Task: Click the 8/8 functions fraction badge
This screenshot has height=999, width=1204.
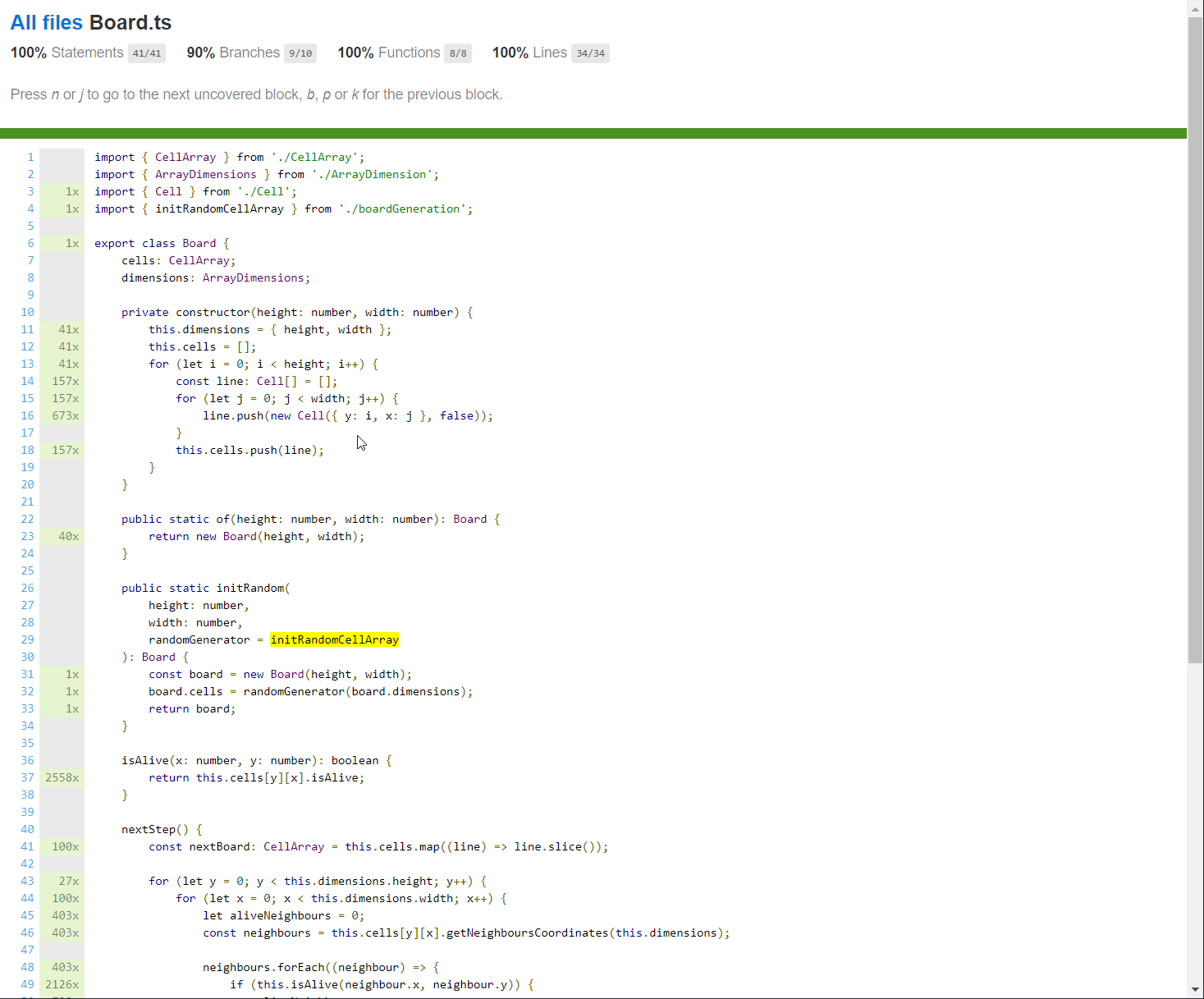Action: tap(458, 53)
